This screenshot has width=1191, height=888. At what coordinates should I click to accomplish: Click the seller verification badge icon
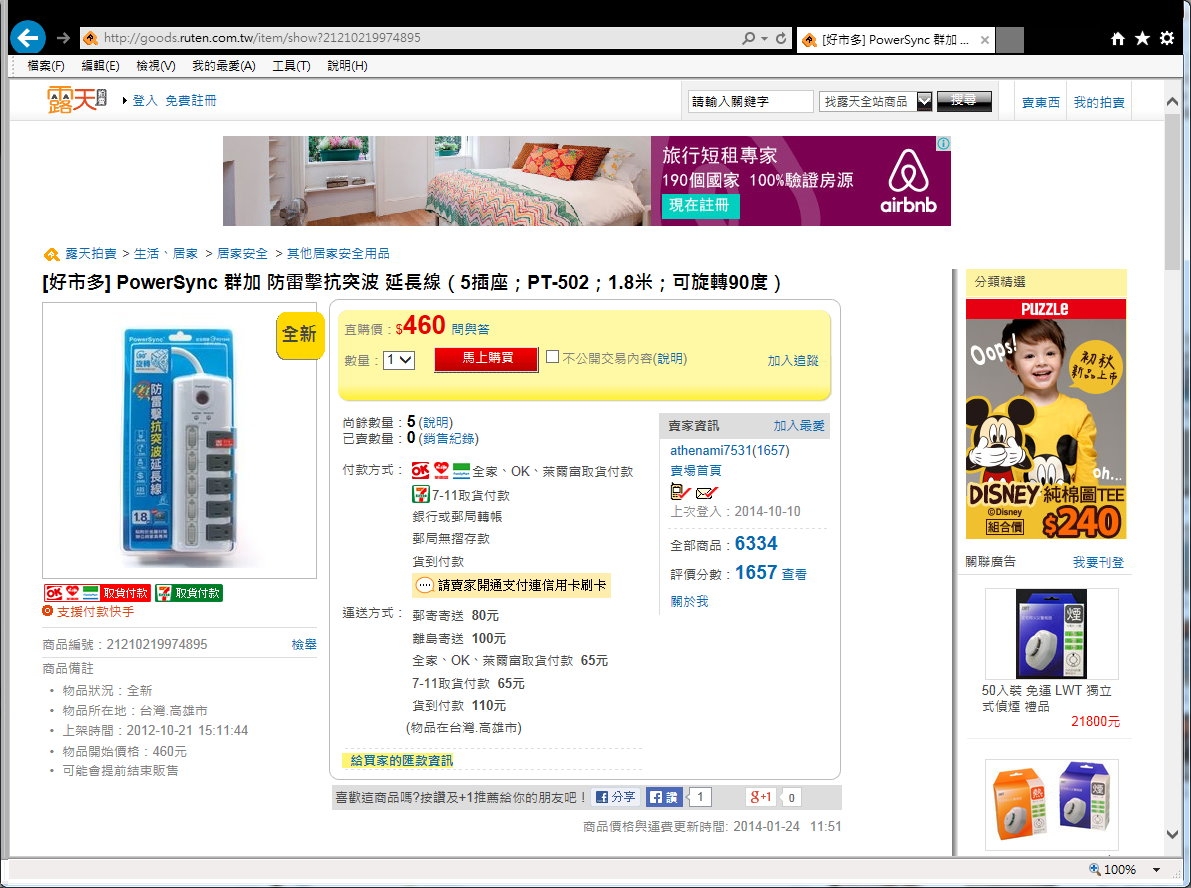pyautogui.click(x=679, y=491)
